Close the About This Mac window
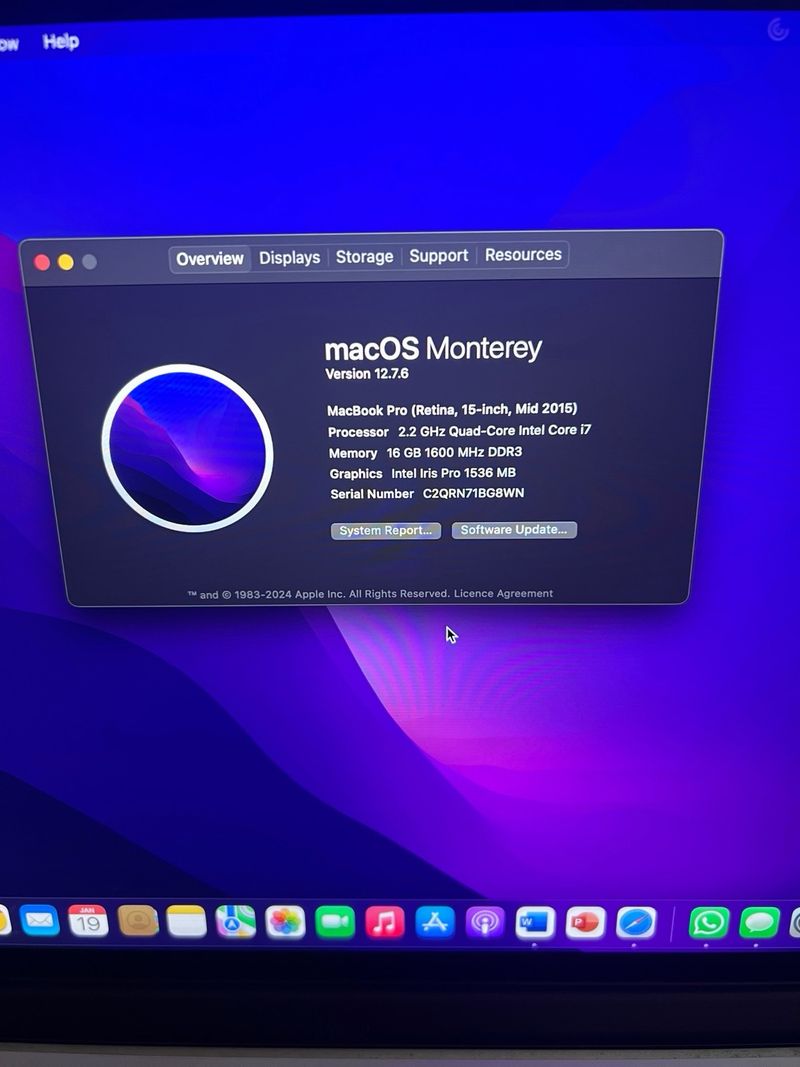 coord(42,262)
